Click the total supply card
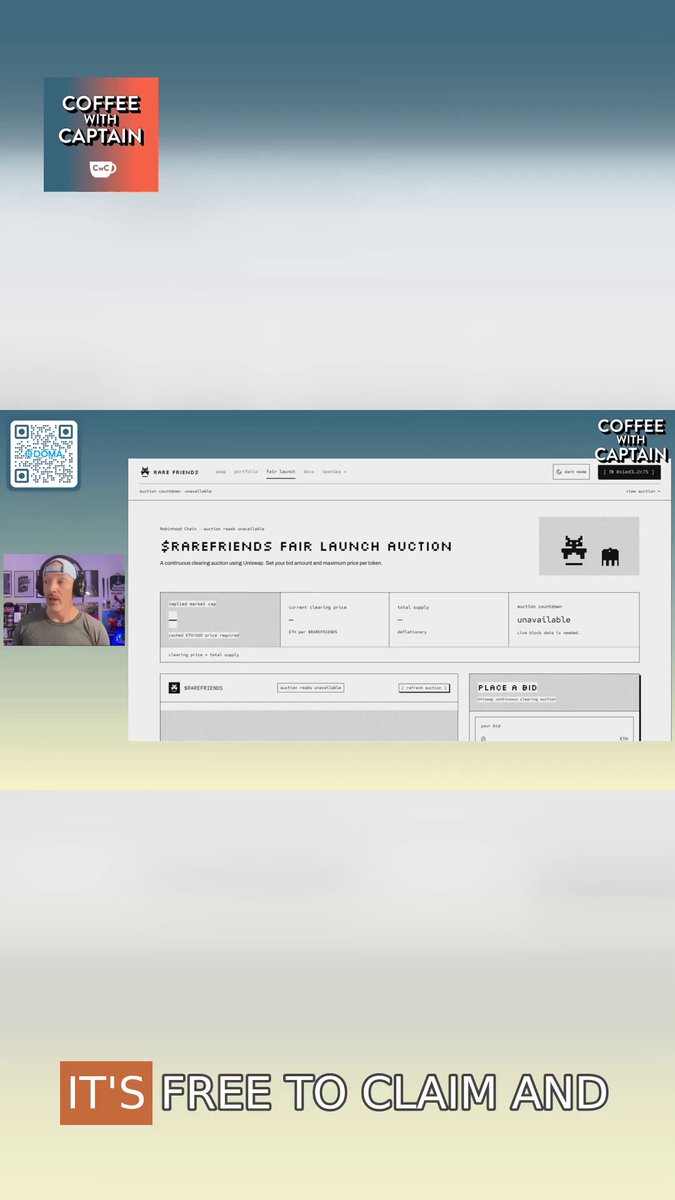 click(449, 620)
